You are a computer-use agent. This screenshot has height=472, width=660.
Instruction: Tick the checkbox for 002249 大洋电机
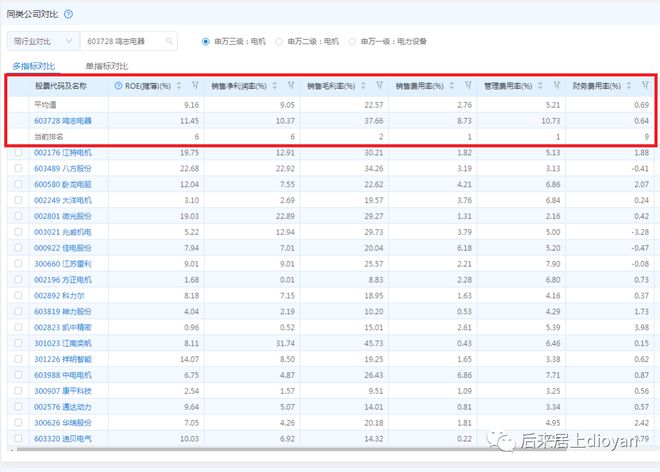coord(19,200)
